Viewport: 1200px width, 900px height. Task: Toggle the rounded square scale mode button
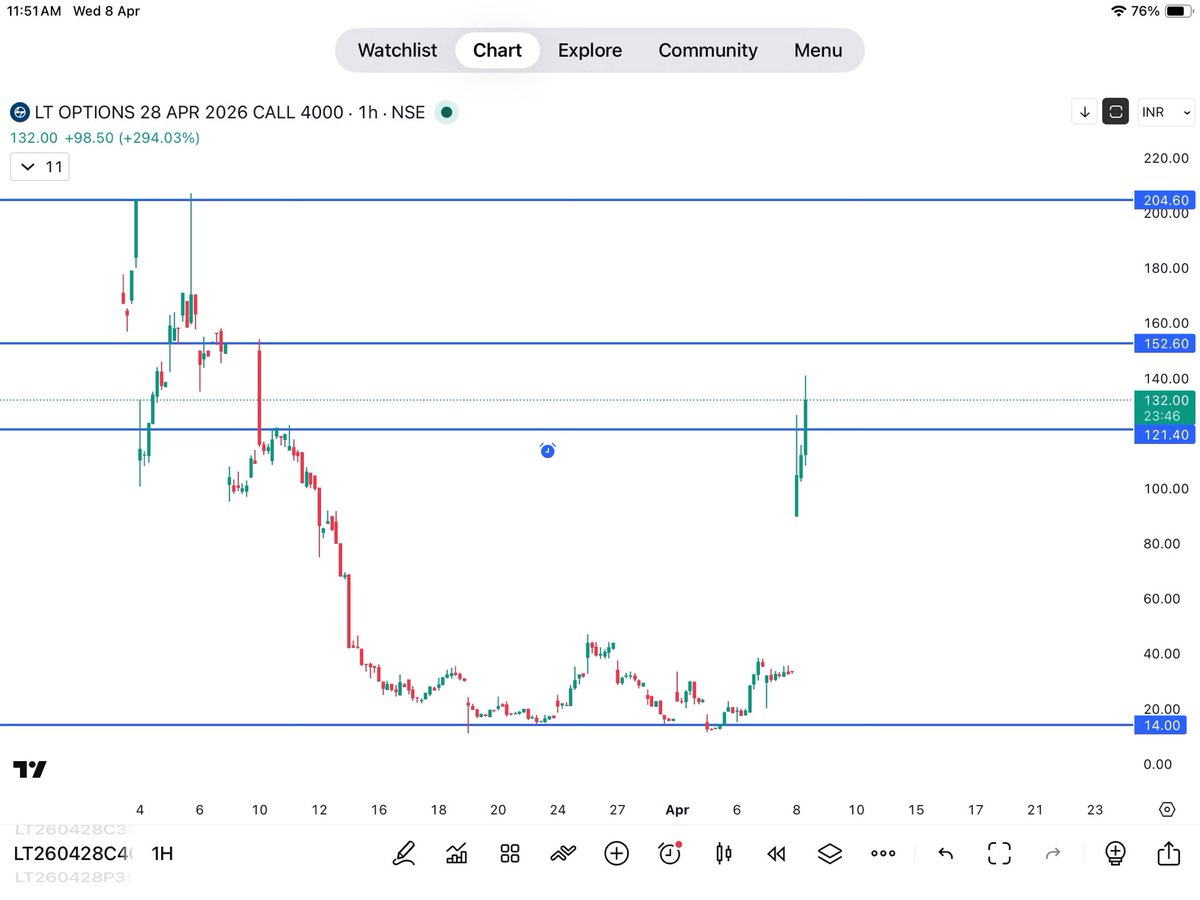click(1115, 111)
